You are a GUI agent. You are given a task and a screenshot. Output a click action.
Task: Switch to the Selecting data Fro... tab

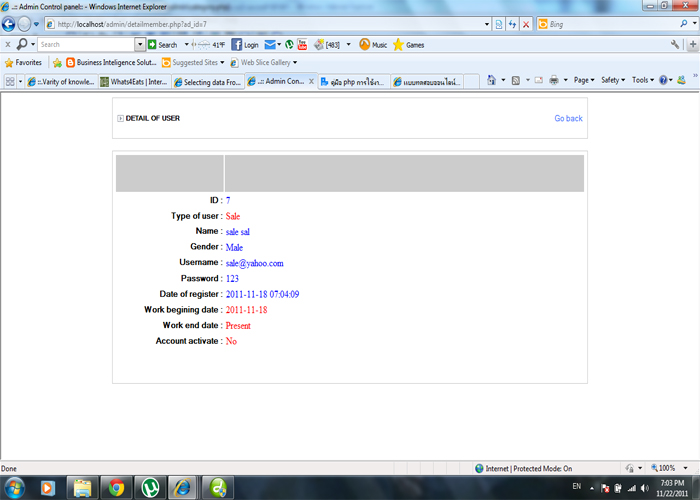tap(208, 82)
